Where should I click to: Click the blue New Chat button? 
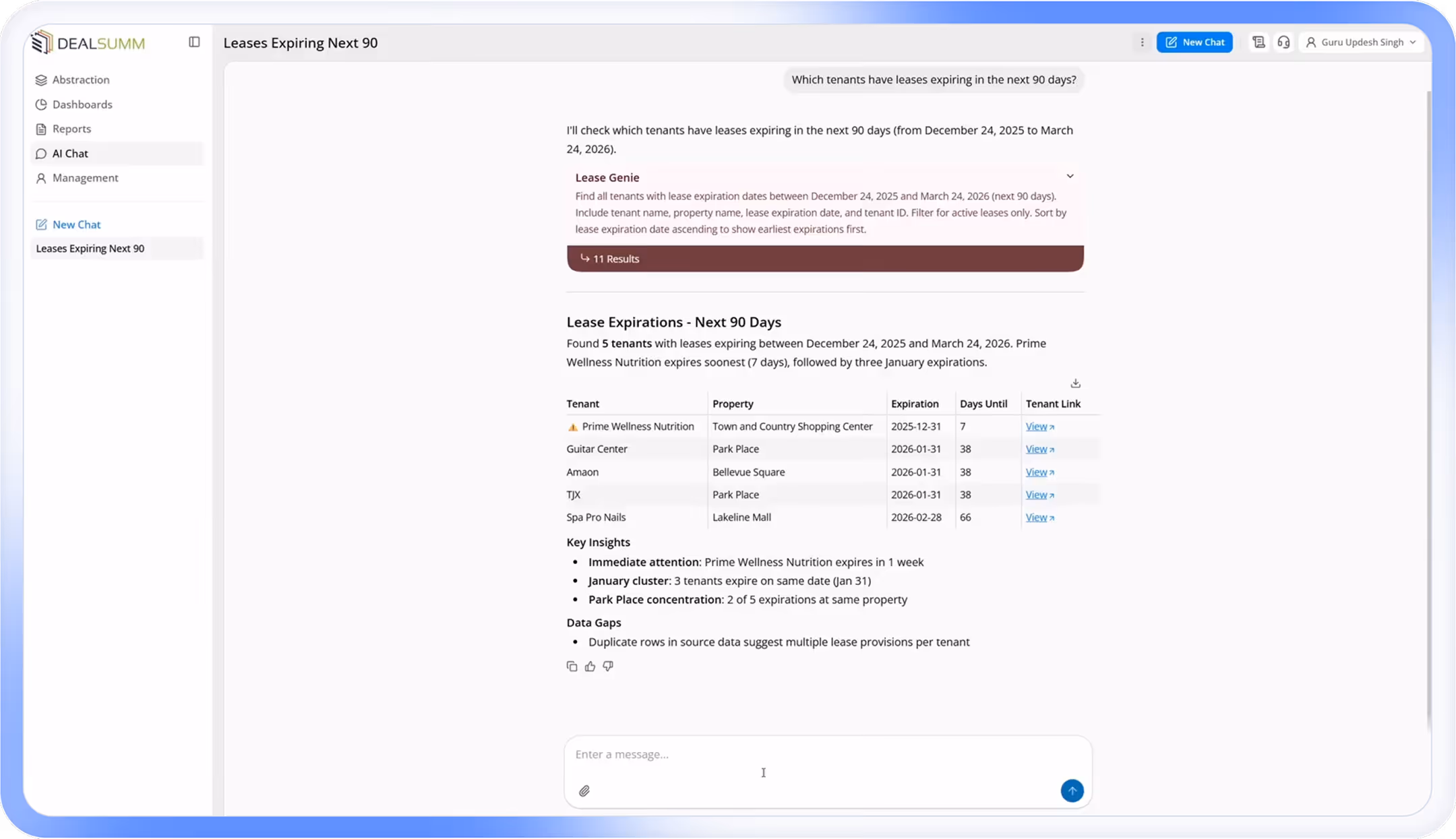[x=1194, y=42]
